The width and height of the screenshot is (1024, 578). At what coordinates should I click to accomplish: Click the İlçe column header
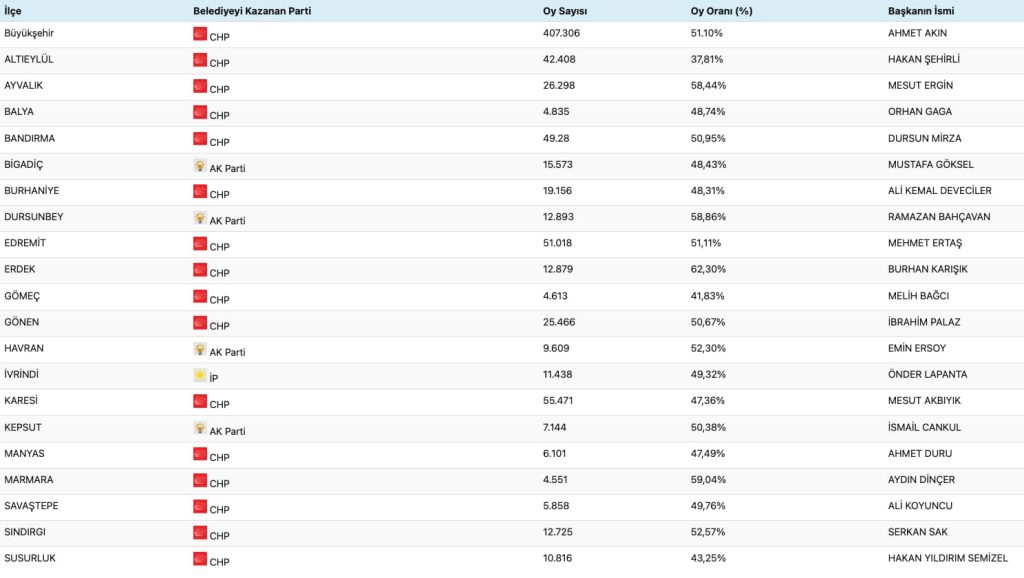pos(13,11)
